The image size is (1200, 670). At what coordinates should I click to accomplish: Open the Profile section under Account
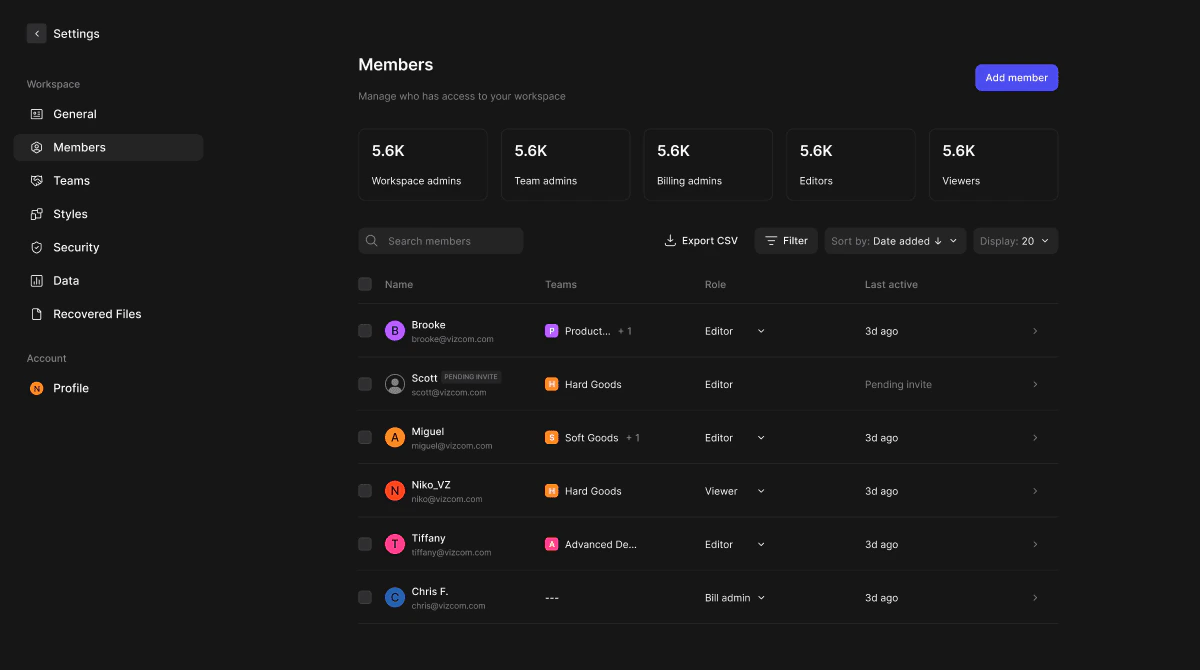click(x=69, y=388)
